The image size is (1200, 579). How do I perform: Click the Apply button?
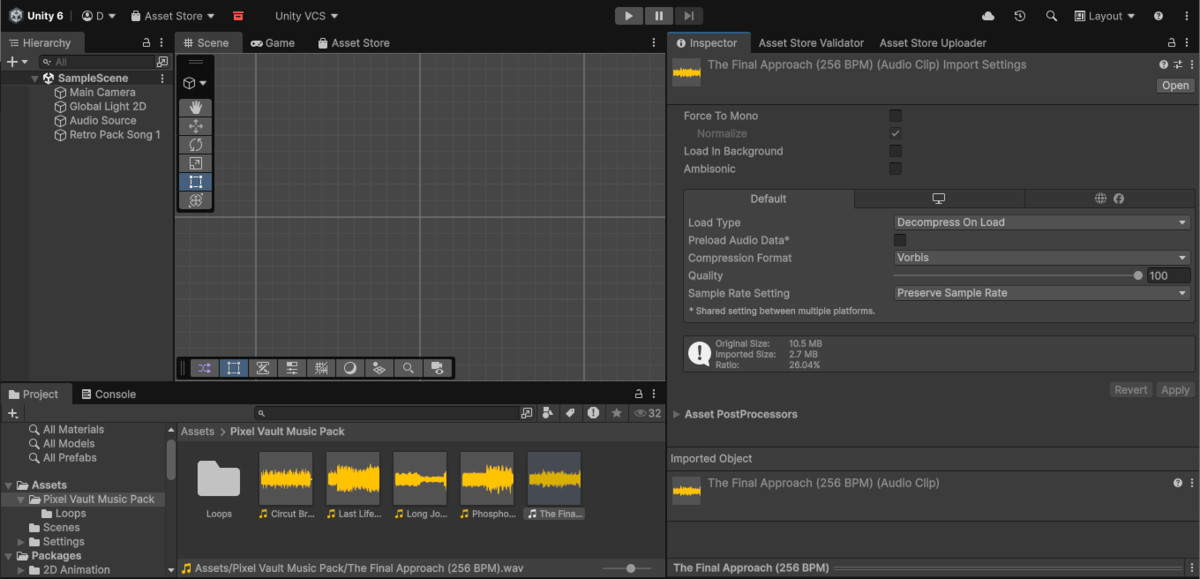point(1175,390)
